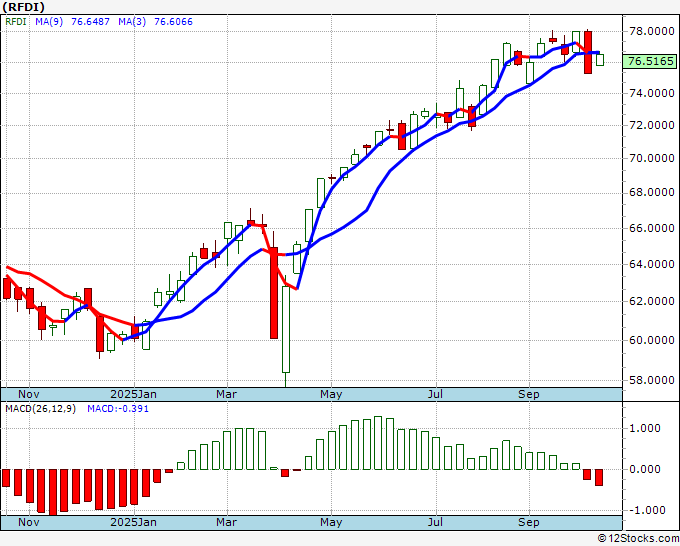Select the MA(3) value 76.6066

[x=173, y=21]
